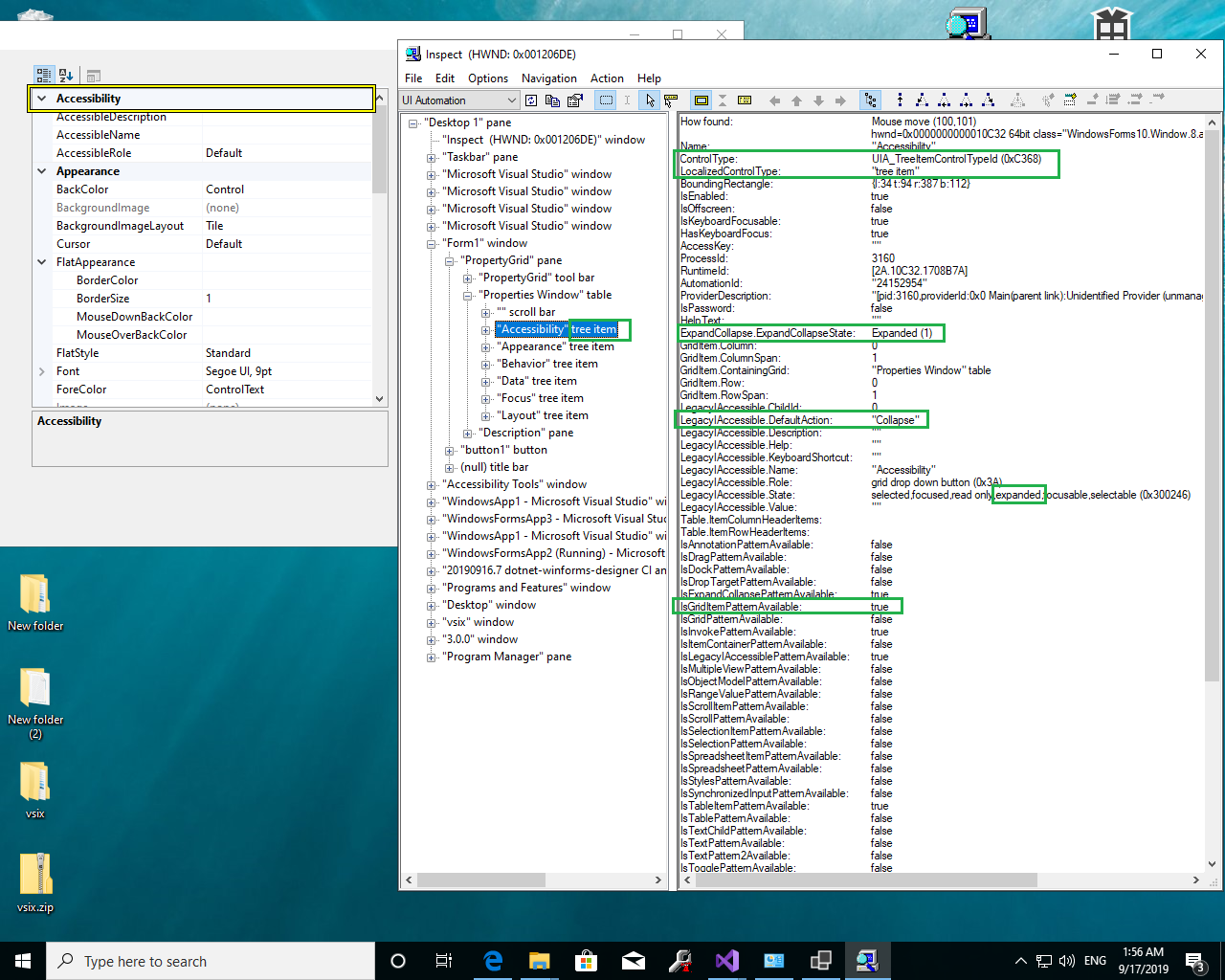Image resolution: width=1225 pixels, height=980 pixels.
Task: Open the Action menu in Inspect
Action: 607,78
